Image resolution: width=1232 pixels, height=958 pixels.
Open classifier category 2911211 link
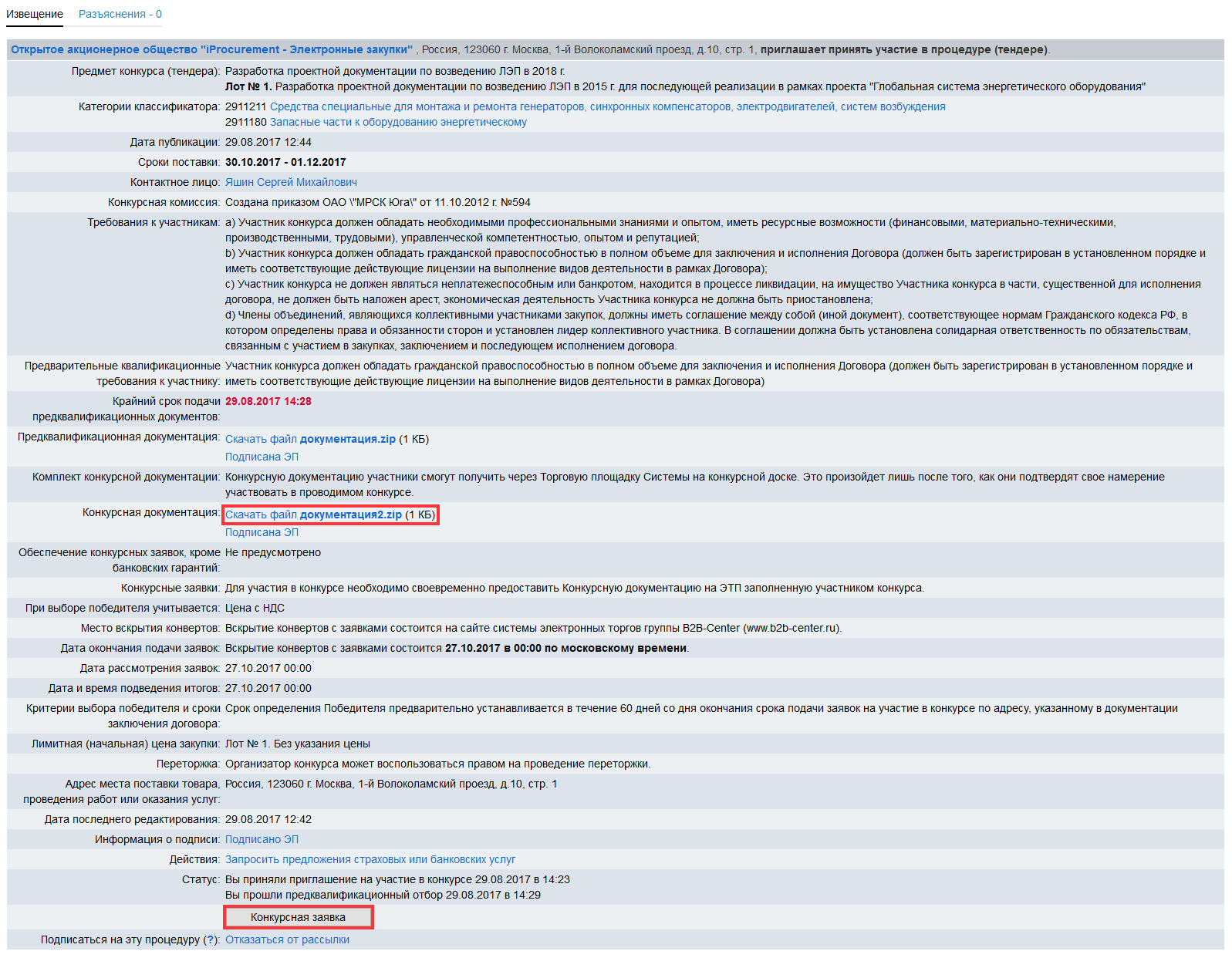tap(606, 106)
